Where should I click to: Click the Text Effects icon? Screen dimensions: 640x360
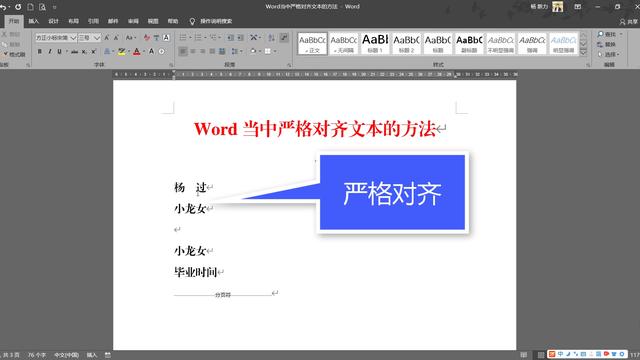(x=107, y=51)
